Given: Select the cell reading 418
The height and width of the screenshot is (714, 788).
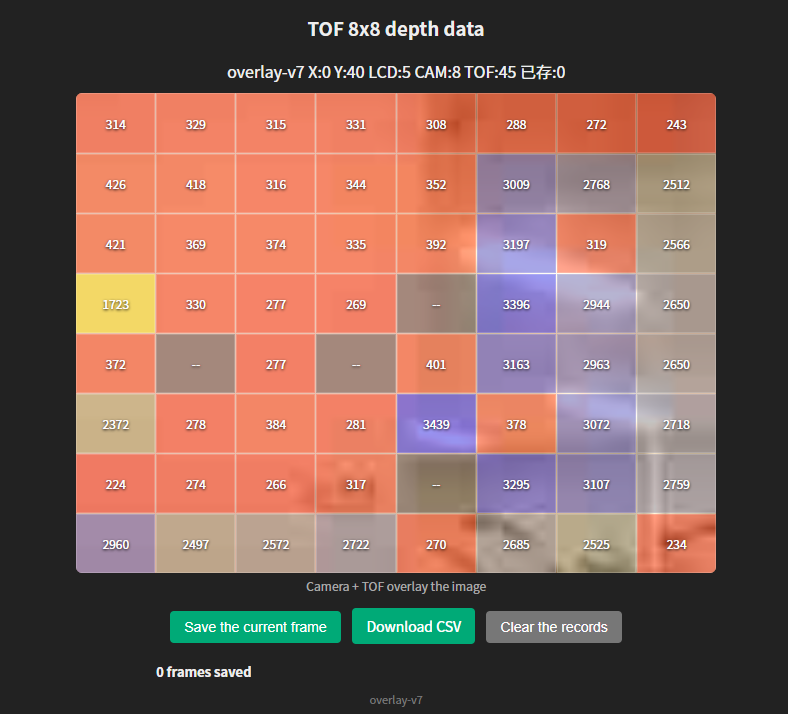Looking at the screenshot, I should [195, 183].
